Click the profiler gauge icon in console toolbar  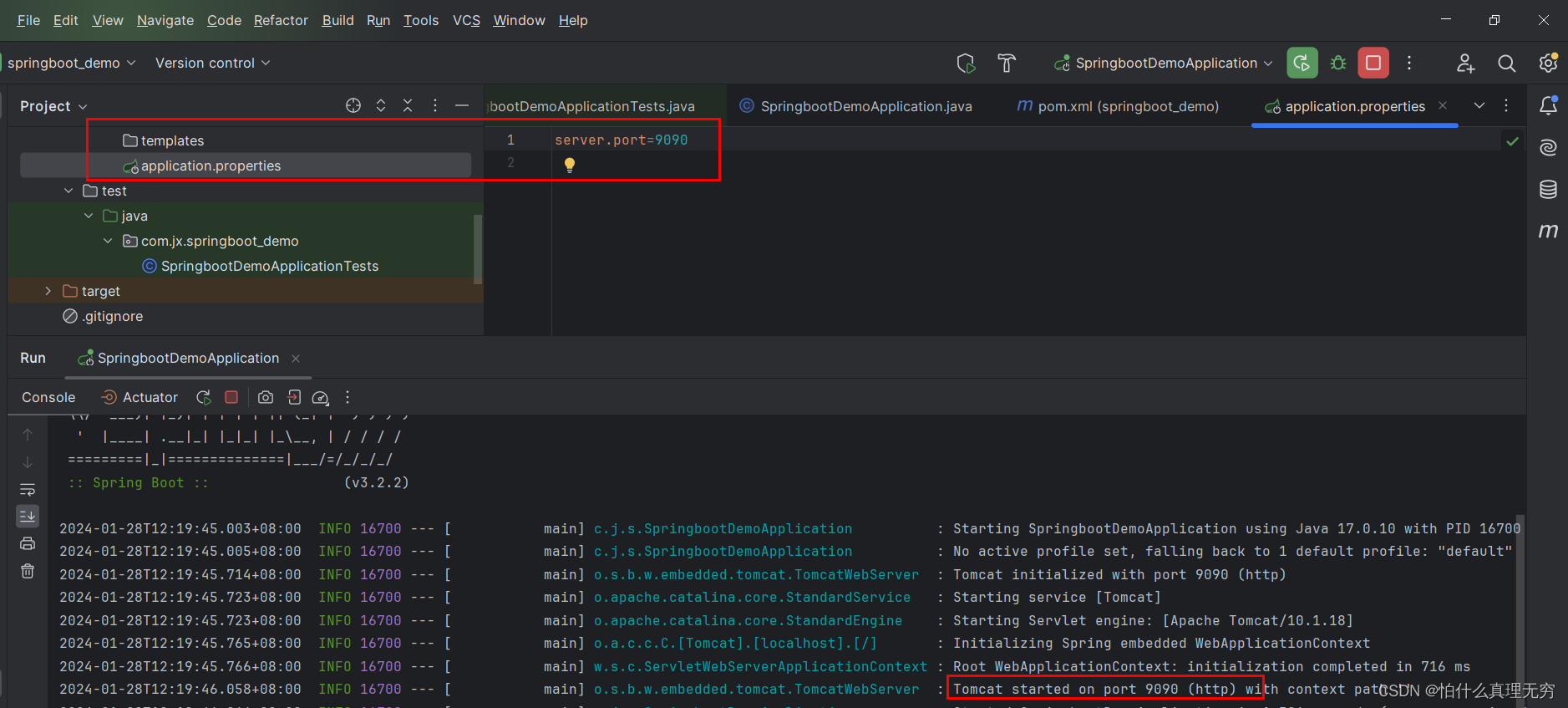(321, 398)
